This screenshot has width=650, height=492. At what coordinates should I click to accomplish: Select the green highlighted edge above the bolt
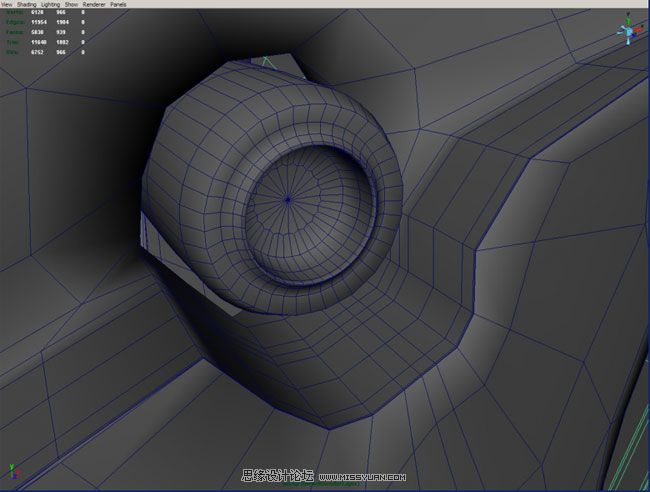click(x=268, y=63)
